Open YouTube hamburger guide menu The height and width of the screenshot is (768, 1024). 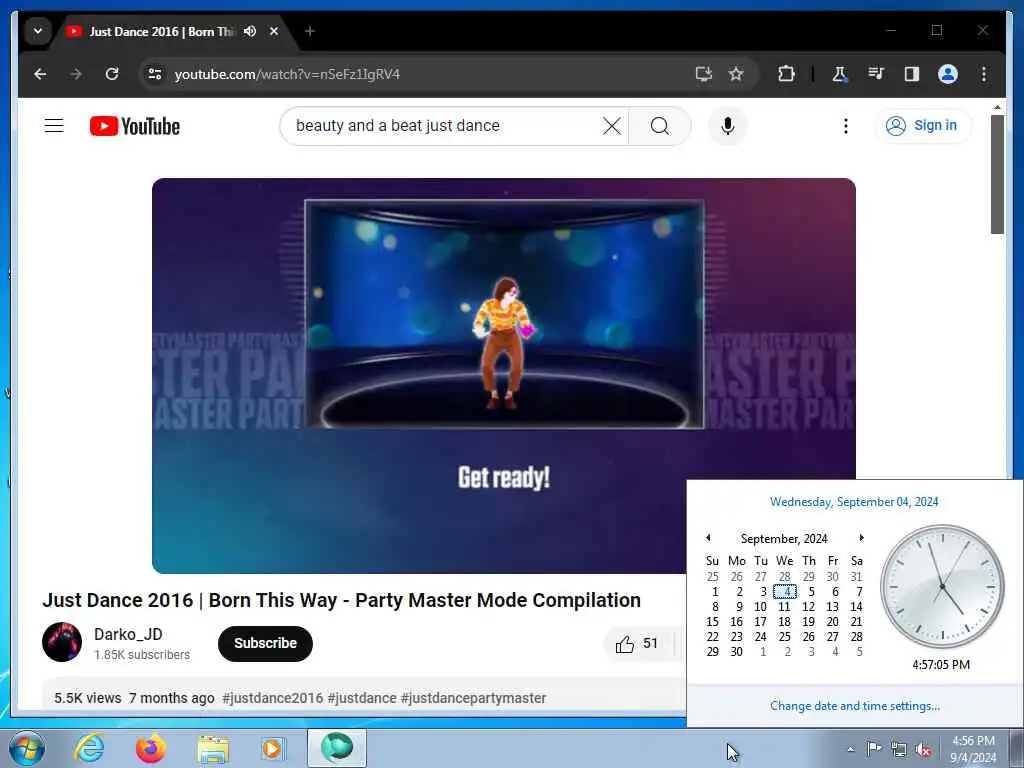[x=54, y=125]
